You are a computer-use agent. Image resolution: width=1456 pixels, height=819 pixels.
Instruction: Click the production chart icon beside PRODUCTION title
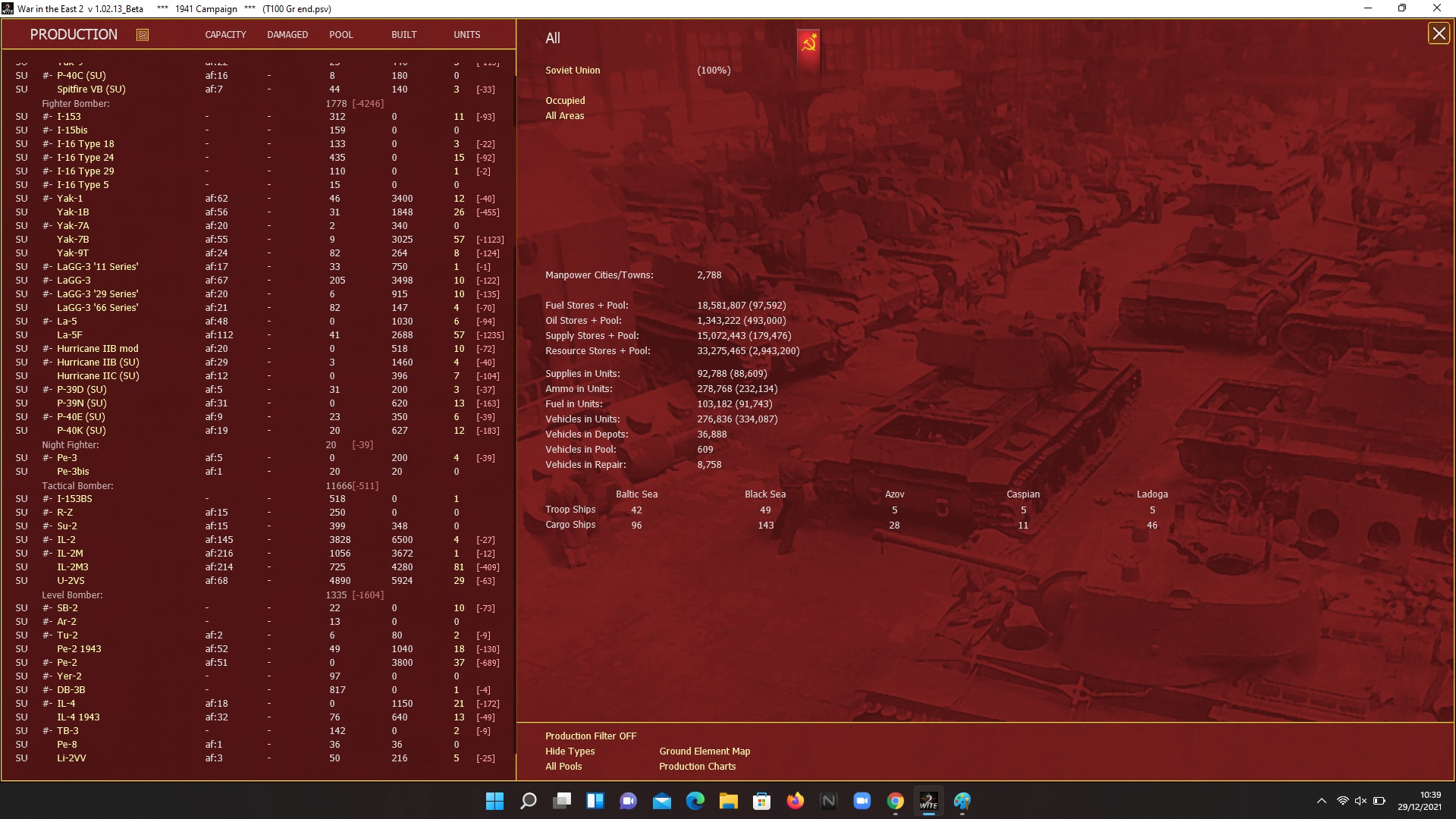pyautogui.click(x=143, y=35)
